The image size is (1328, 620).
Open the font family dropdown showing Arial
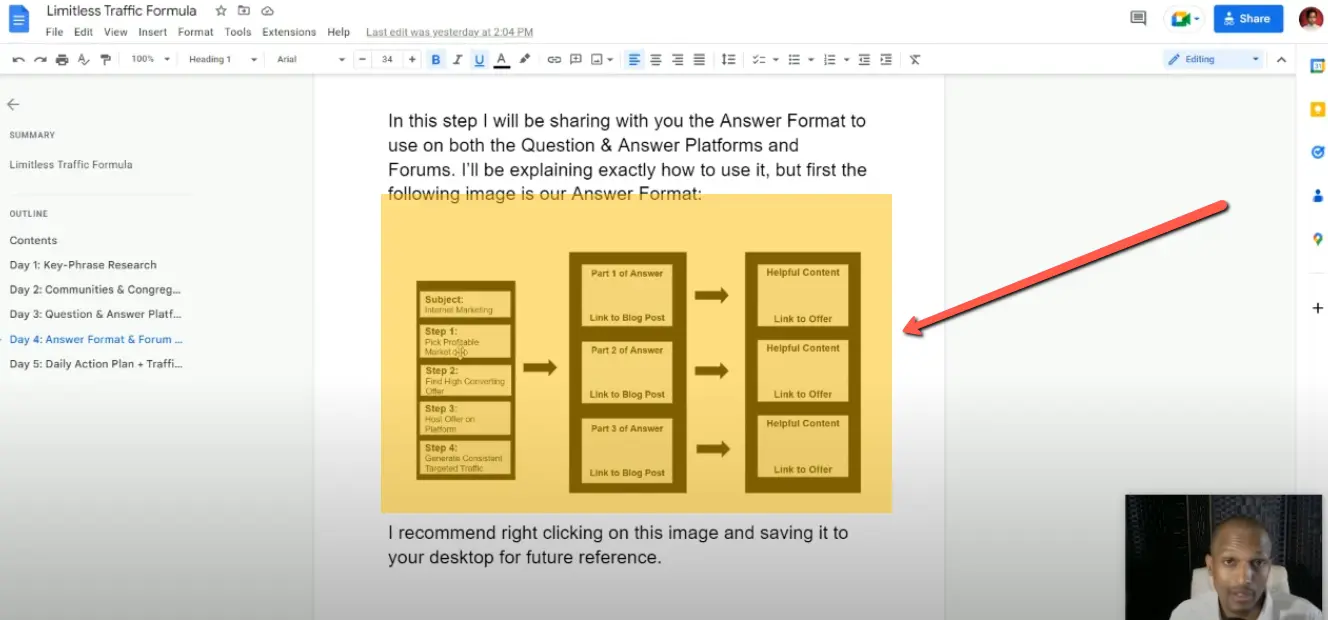[x=305, y=59]
